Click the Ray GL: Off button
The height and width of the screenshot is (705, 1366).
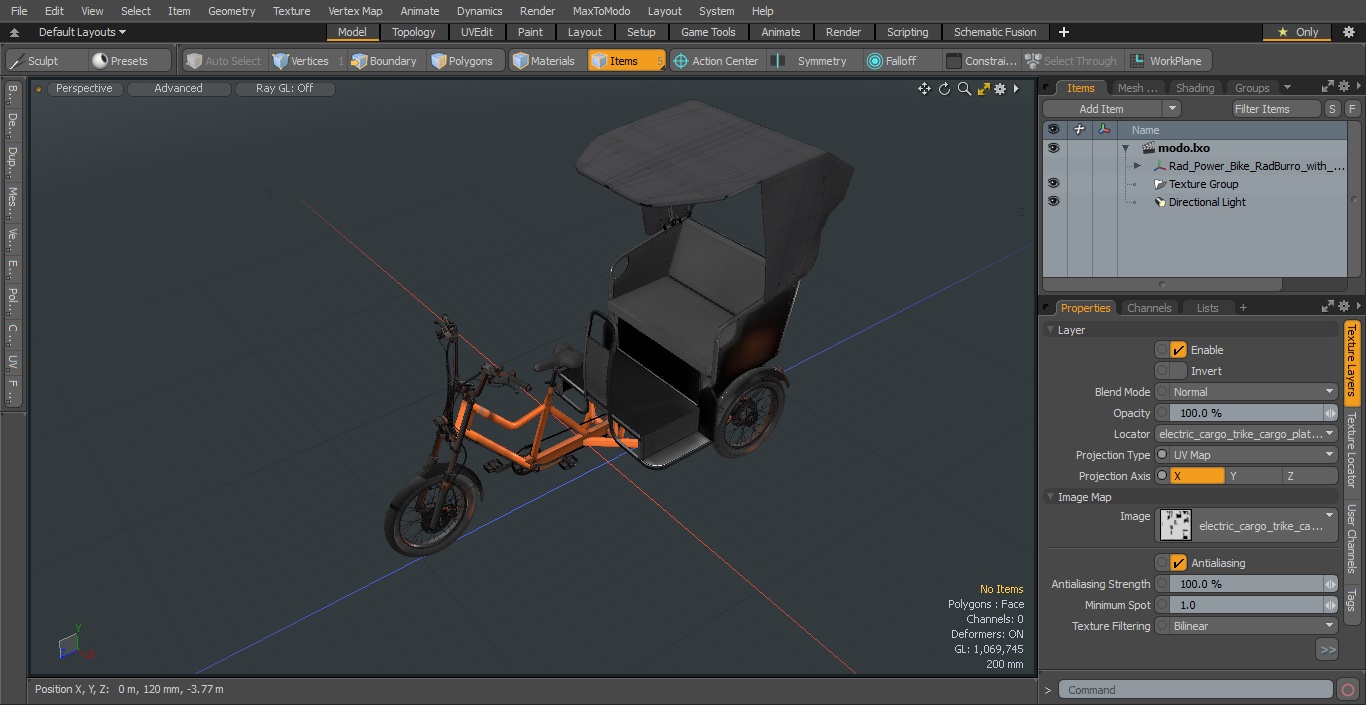(284, 89)
